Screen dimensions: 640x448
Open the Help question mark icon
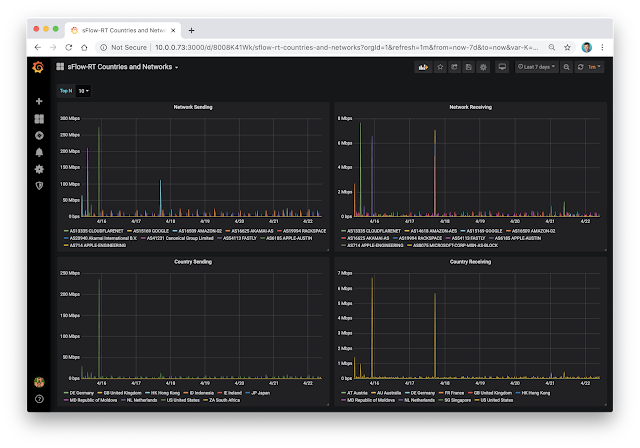click(39, 399)
